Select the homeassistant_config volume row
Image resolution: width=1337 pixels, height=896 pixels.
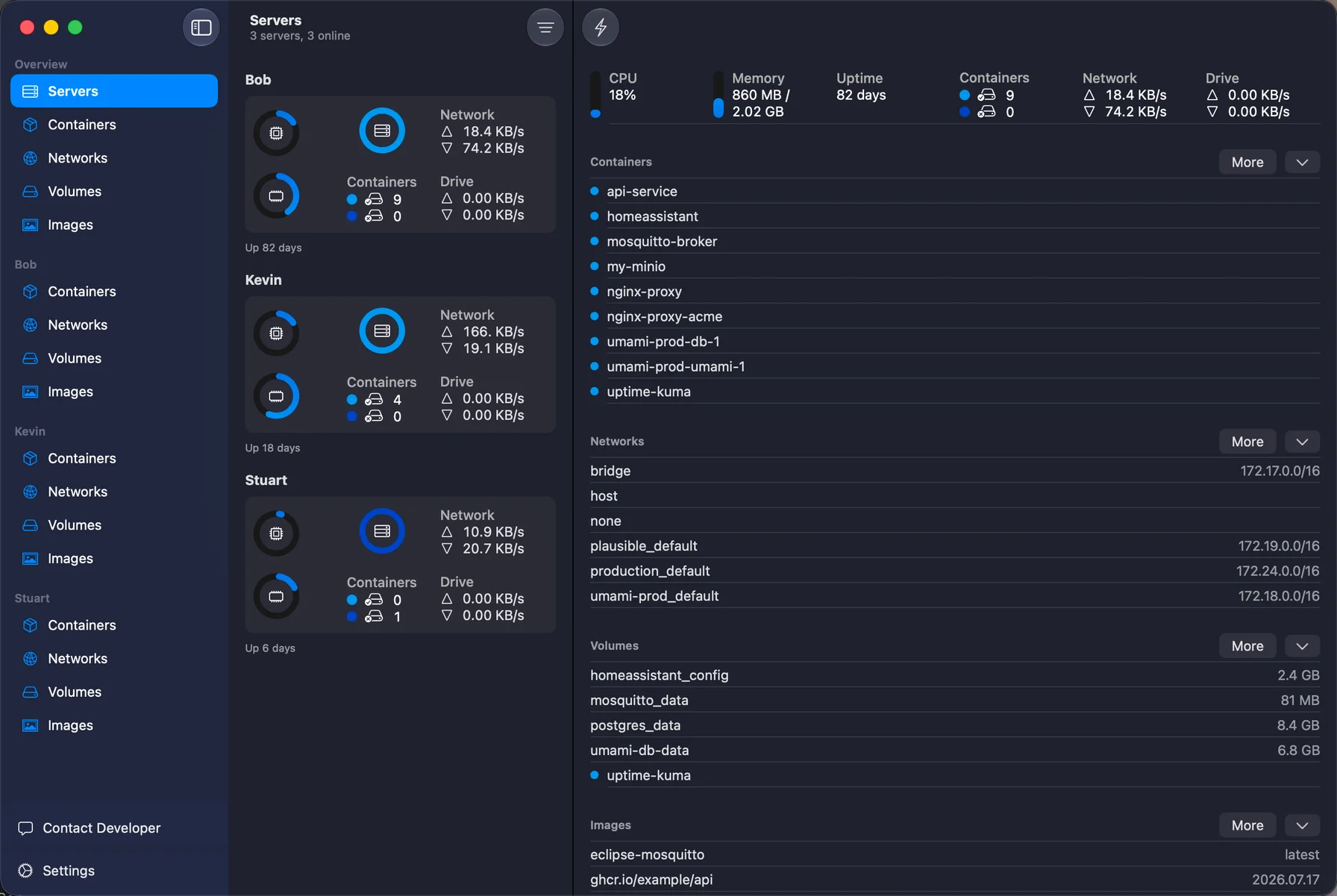point(955,675)
